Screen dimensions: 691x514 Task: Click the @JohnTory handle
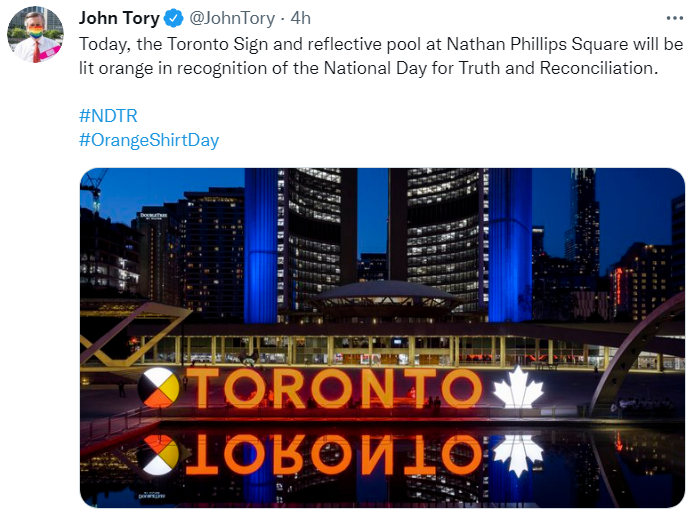tap(232, 19)
